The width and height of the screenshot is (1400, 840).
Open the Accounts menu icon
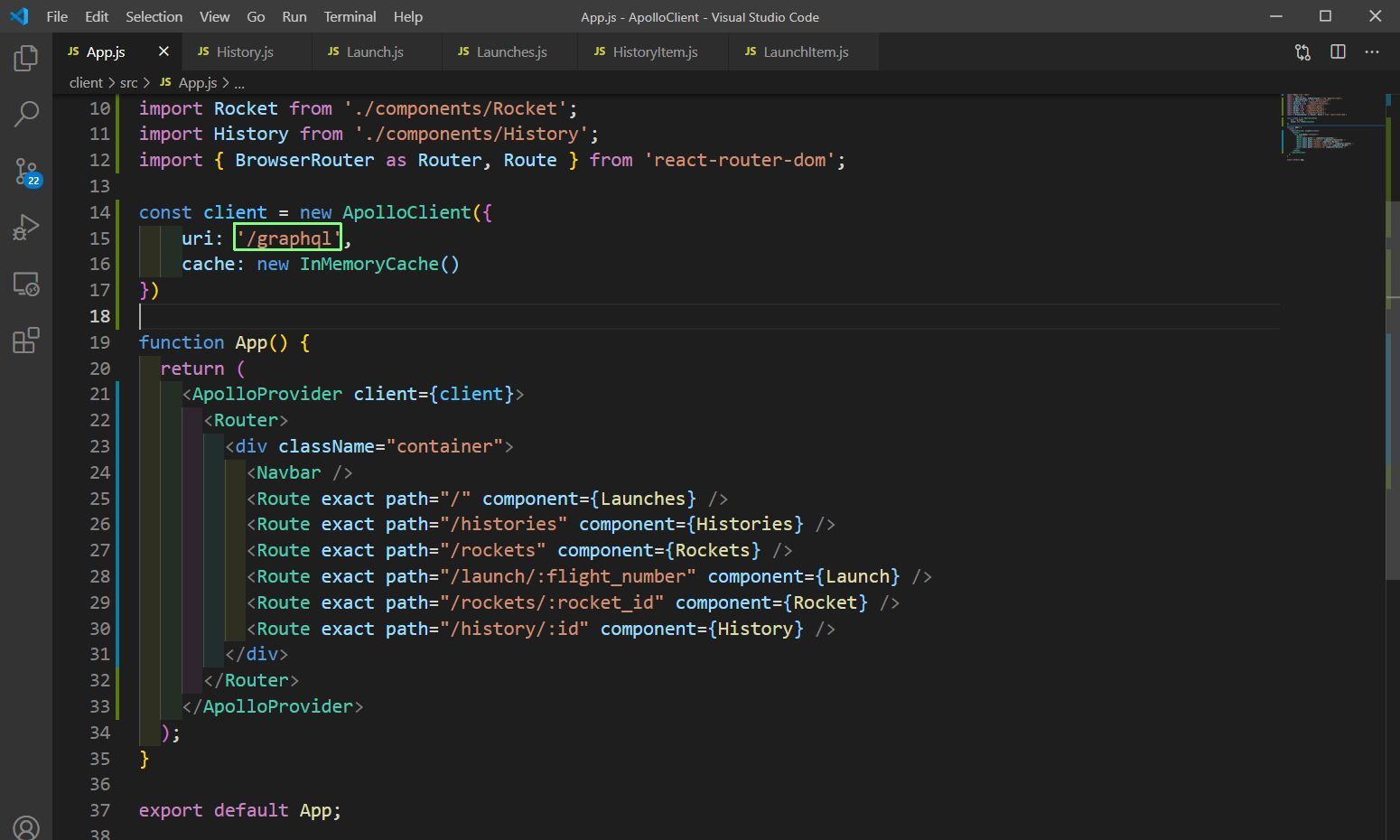26,827
